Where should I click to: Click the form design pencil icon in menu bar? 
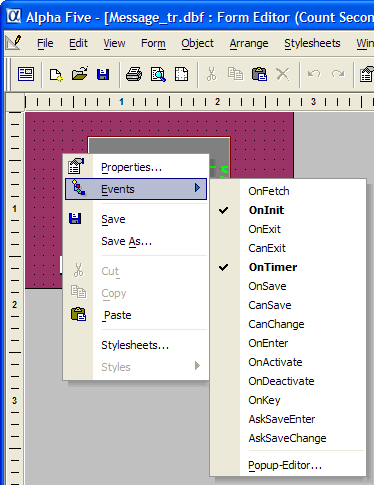click(x=14, y=43)
